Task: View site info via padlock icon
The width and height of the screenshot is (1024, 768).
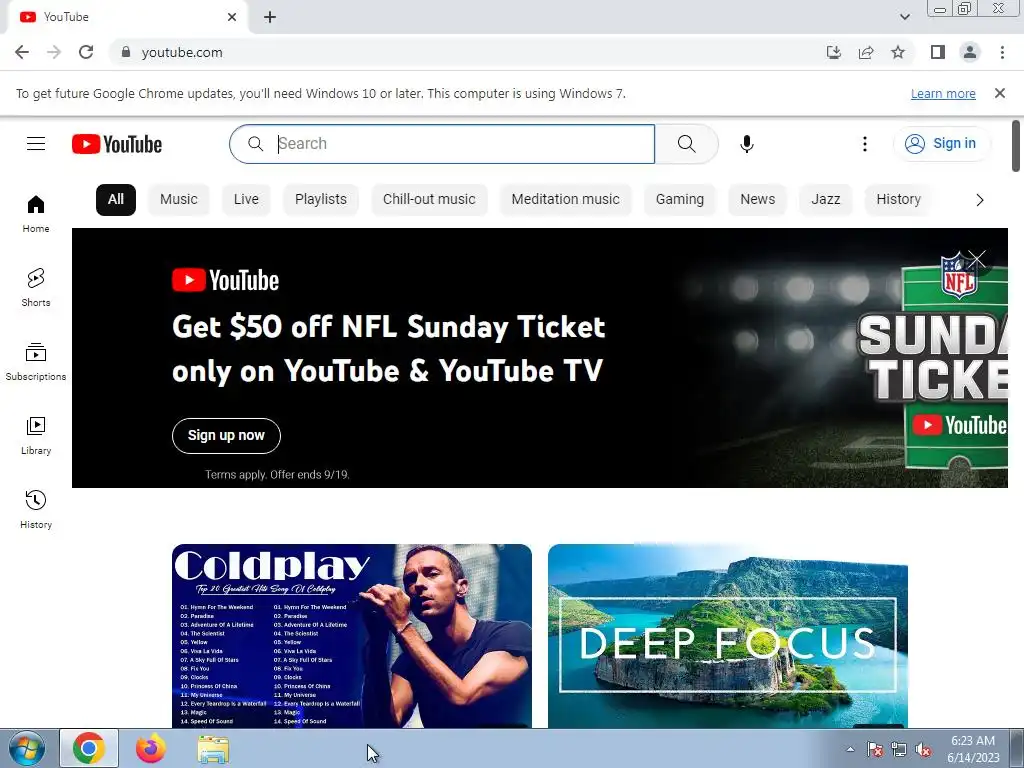Action: [x=126, y=52]
